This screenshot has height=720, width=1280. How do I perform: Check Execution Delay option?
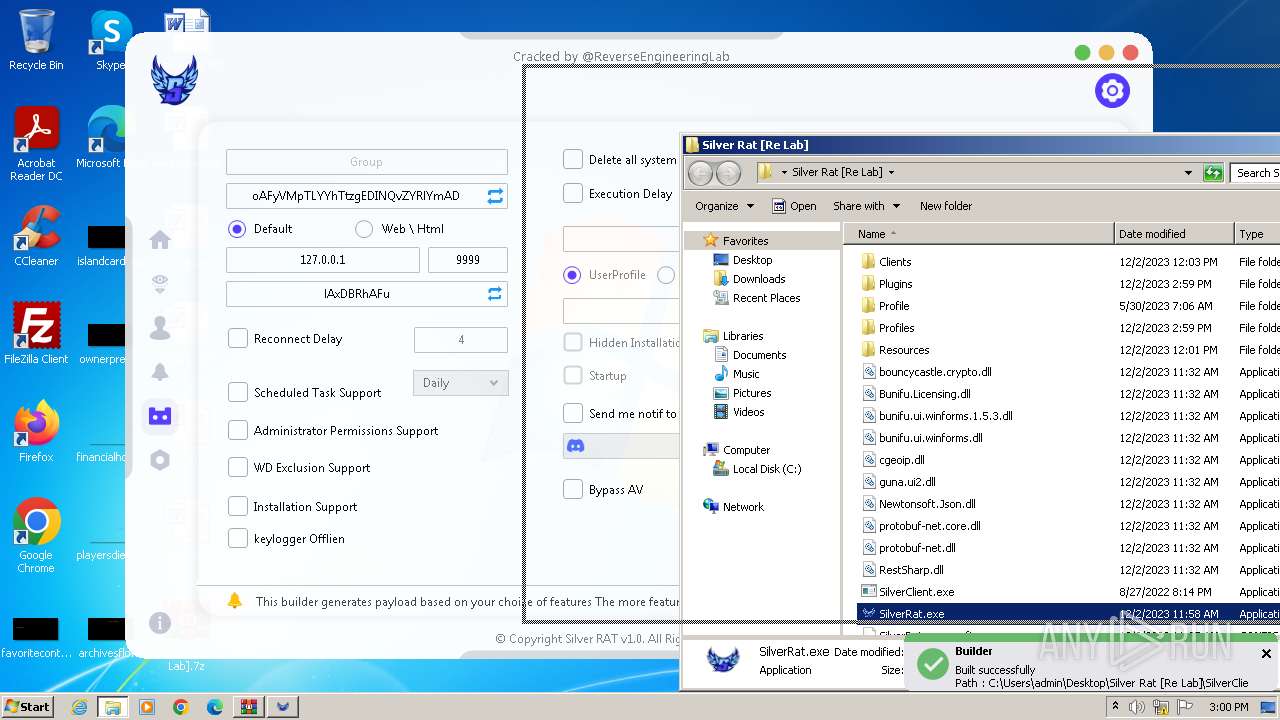coord(573,194)
